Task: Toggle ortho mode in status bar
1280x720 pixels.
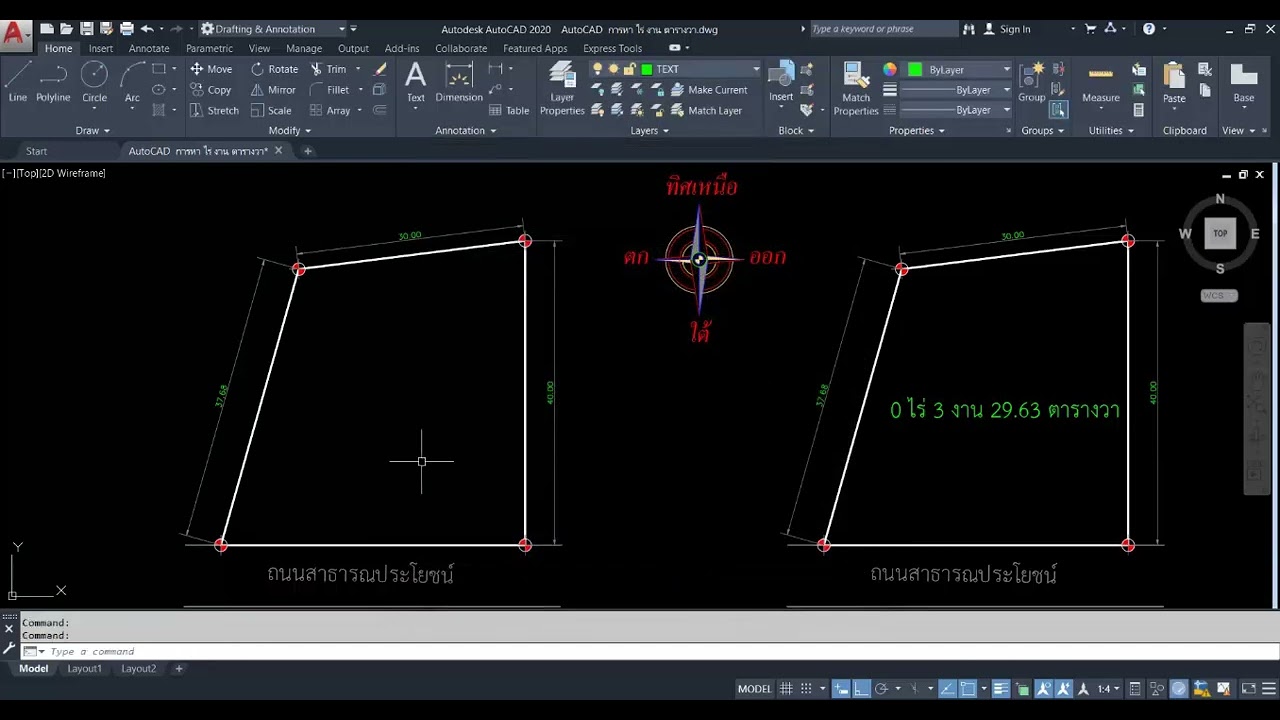Action: [x=861, y=689]
